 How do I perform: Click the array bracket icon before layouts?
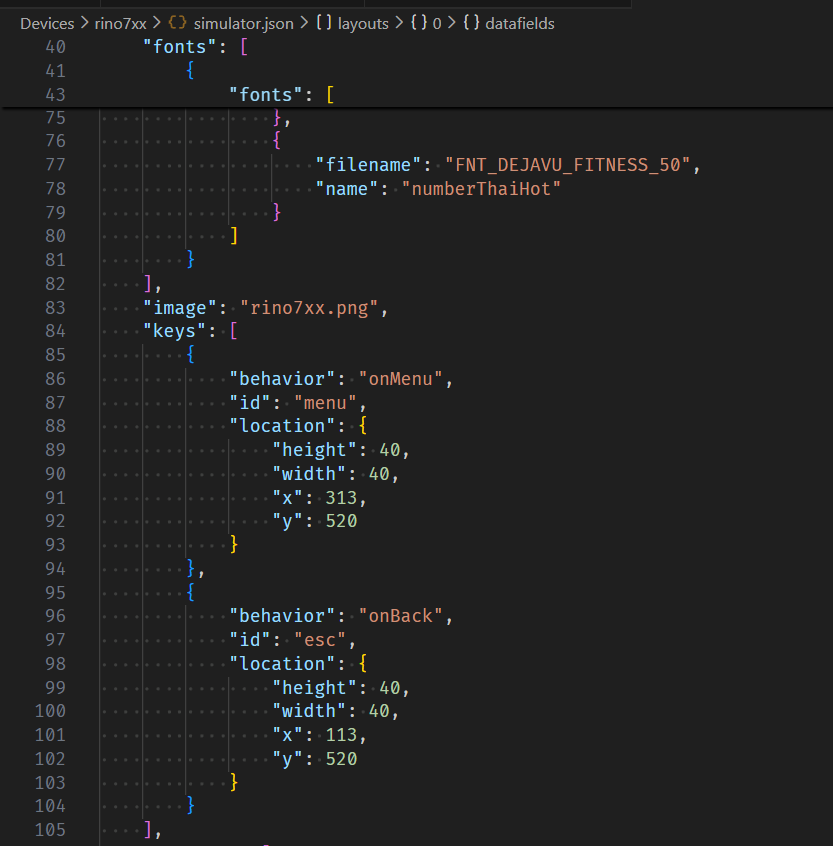tap(324, 23)
